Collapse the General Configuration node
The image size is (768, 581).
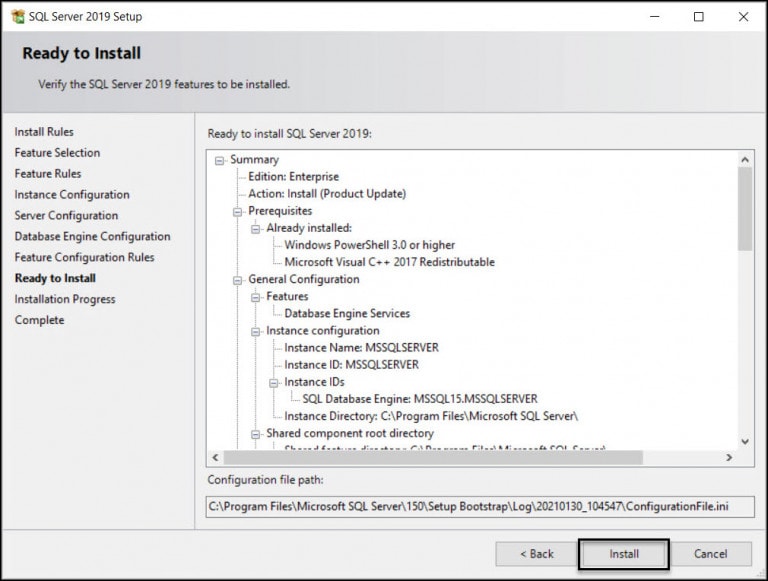(x=238, y=281)
